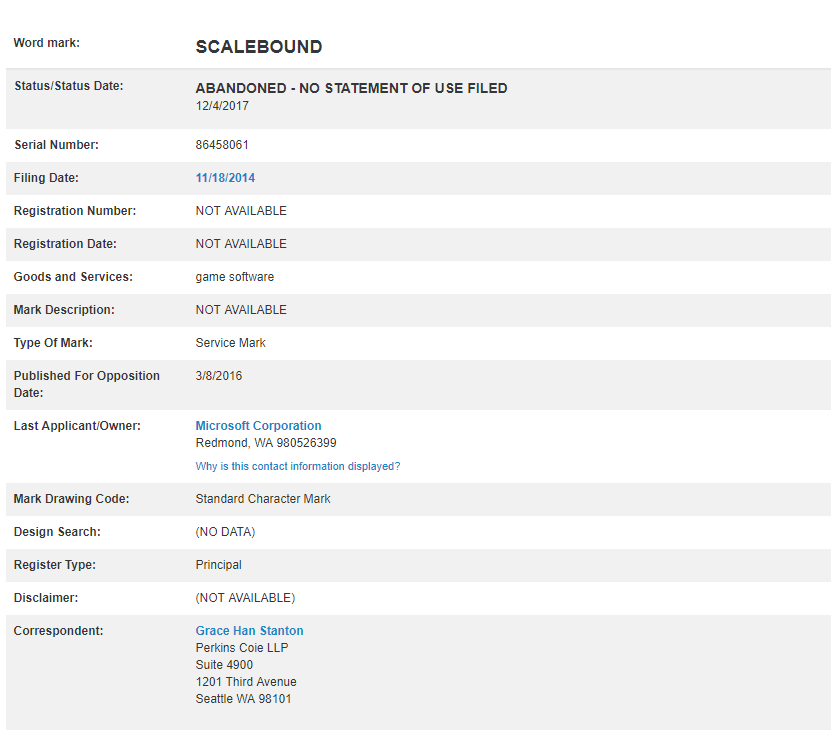The height and width of the screenshot is (736, 839).
Task: Click the Registration Date 'NOT AVAILABLE' value
Action: [x=241, y=244]
